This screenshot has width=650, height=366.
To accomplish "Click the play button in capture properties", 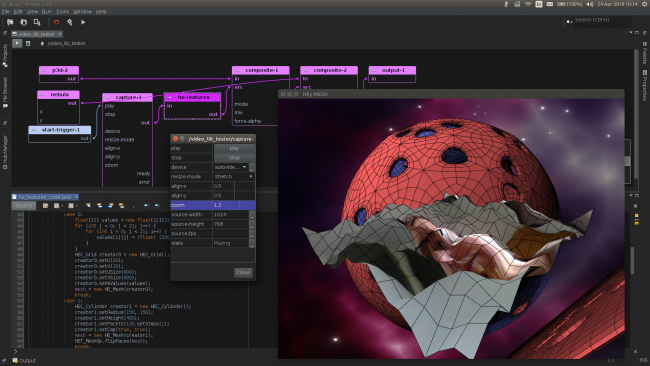I will pos(234,148).
